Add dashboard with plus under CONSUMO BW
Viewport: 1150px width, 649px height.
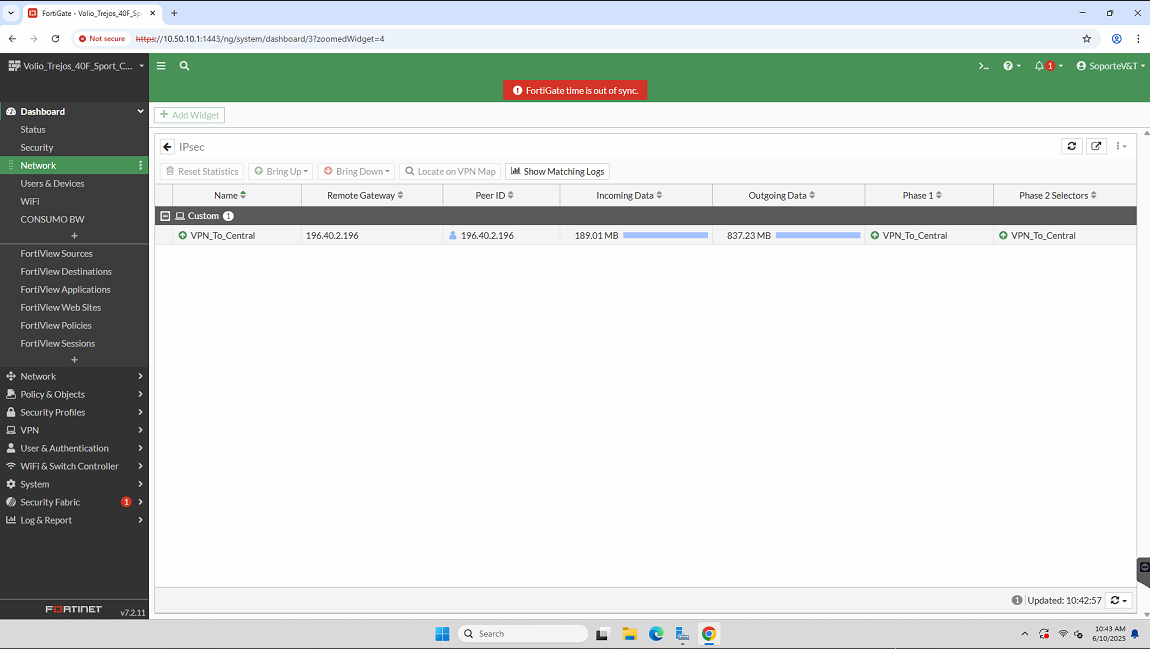[x=74, y=235]
